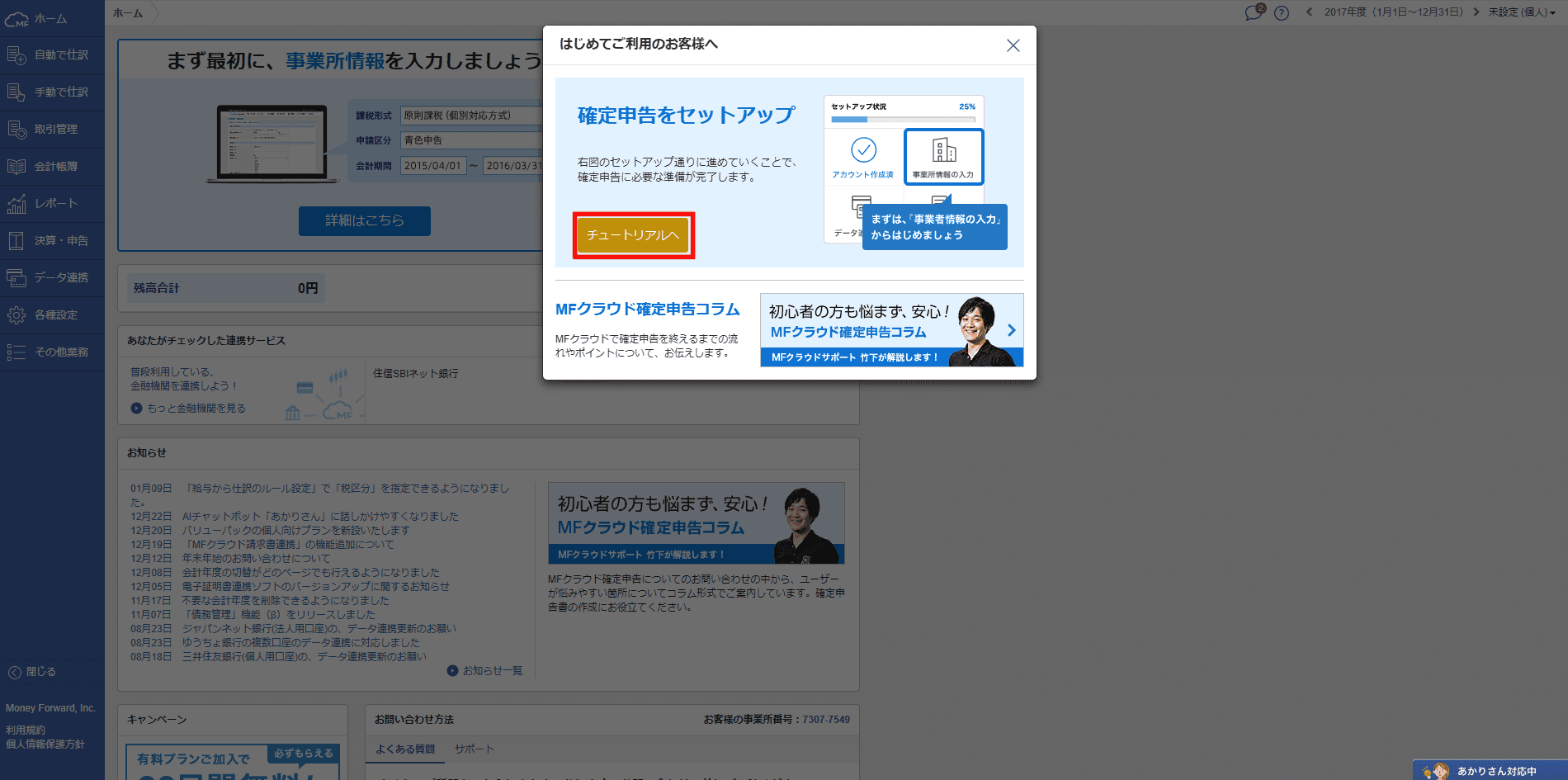Open the レポート chart icon
This screenshot has height=780, width=1568.
click(x=17, y=204)
